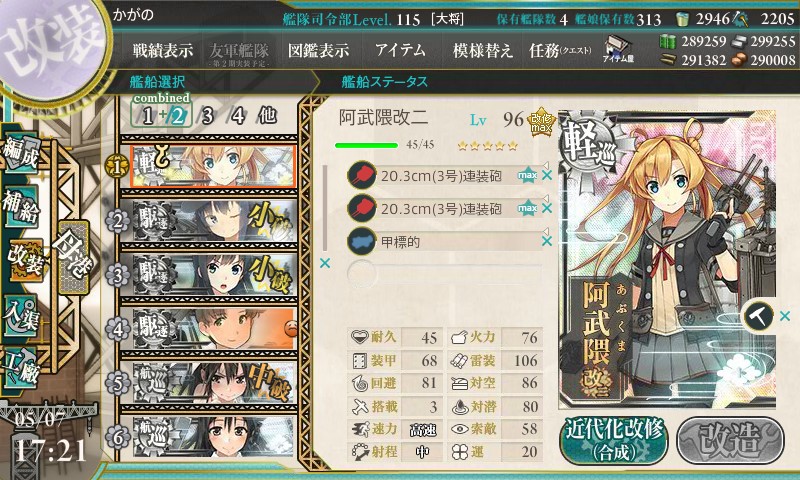Select fleet 3 tab
Screen dimensions: 800x480
pos(207,116)
